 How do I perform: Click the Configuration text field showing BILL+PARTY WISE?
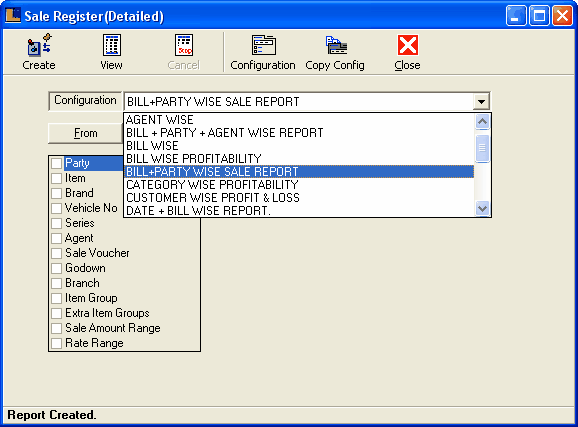[x=299, y=101]
